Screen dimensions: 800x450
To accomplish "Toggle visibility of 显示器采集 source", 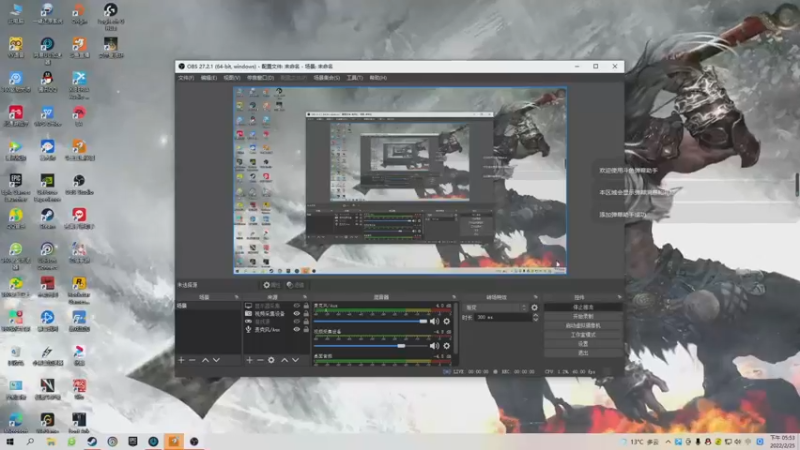I will [296, 306].
